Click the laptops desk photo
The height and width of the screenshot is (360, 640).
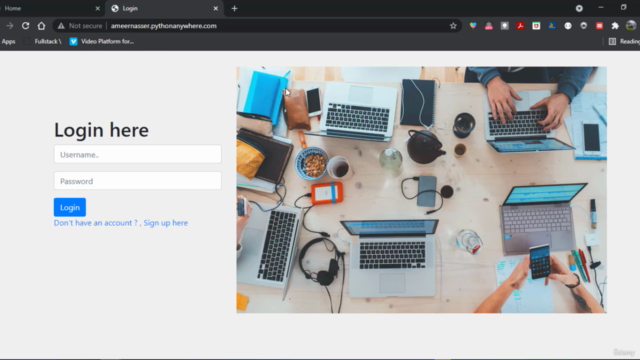[422, 190]
